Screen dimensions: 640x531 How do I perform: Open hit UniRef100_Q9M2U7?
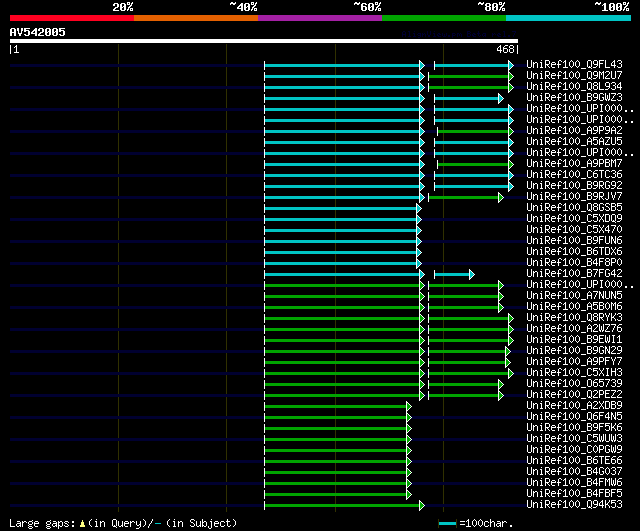[x=574, y=76]
